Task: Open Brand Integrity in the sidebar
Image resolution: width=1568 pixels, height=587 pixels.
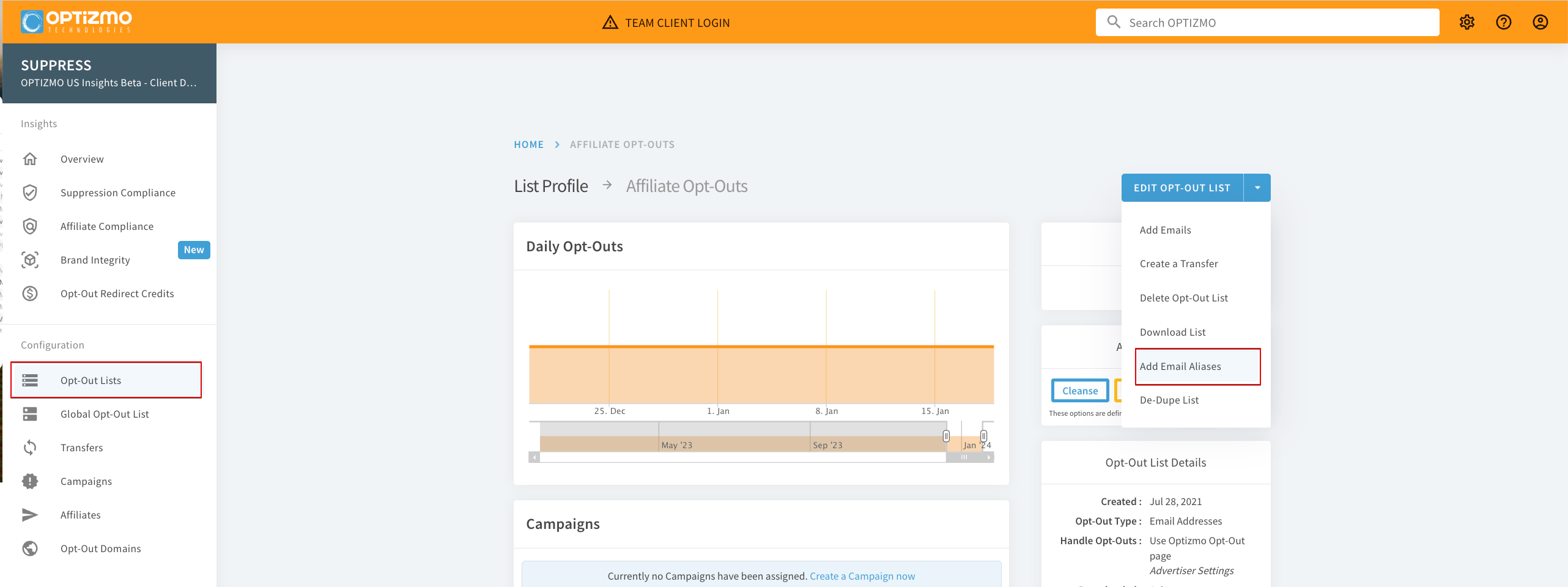Action: click(x=95, y=260)
